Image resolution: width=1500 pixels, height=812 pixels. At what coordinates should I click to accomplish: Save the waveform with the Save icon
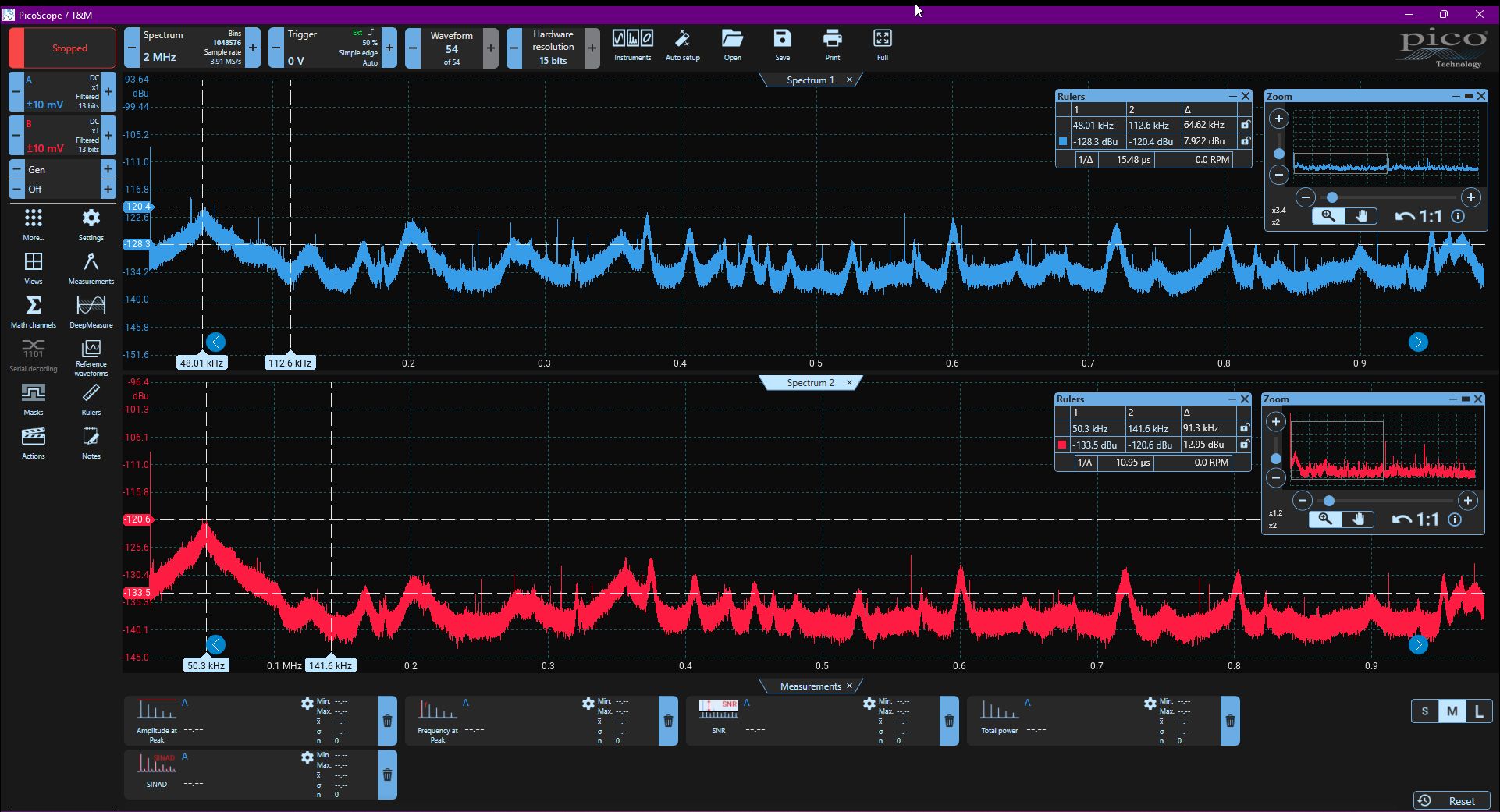tap(782, 45)
